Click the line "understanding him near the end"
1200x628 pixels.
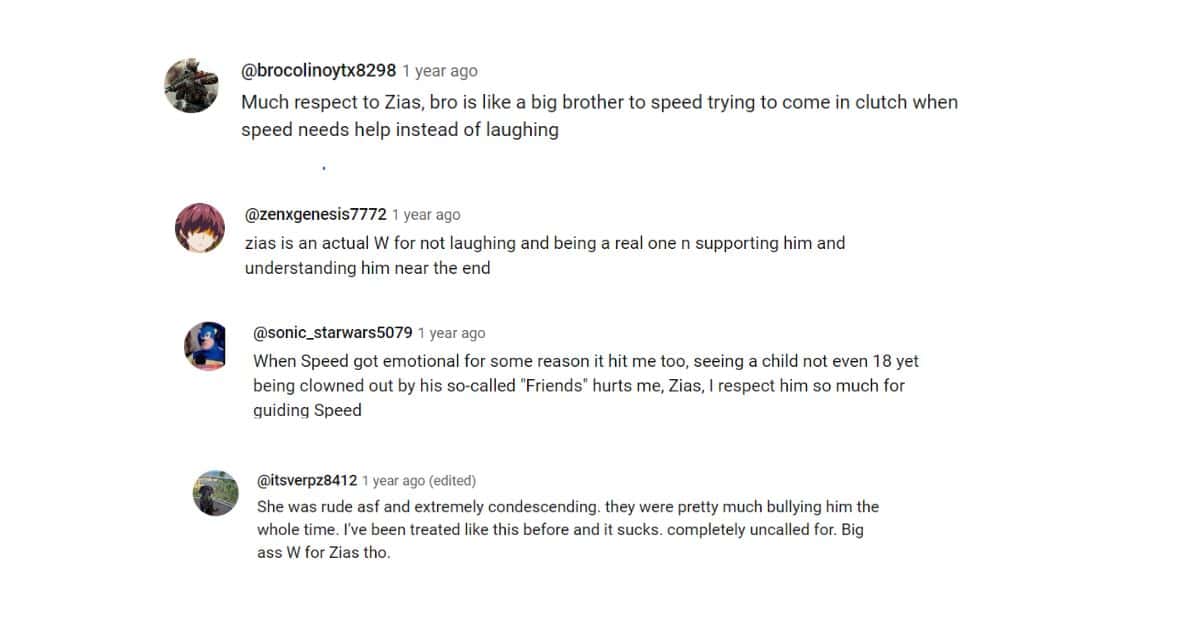pos(367,268)
